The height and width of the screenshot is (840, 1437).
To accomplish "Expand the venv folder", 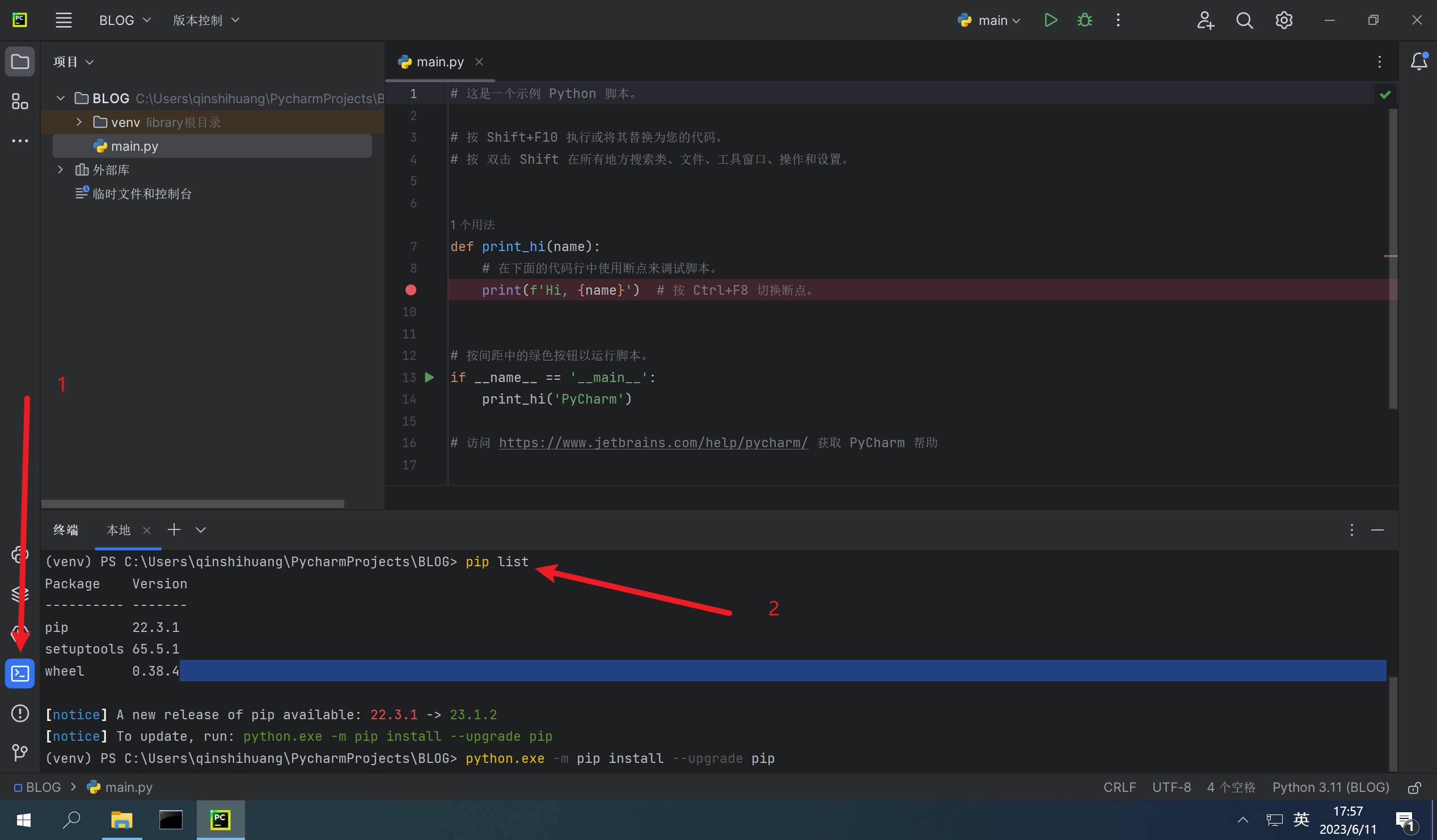I will pos(79,122).
